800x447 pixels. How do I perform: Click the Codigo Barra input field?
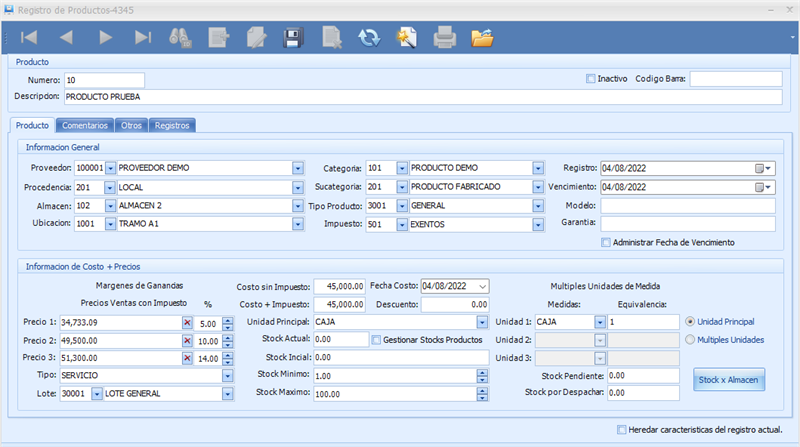click(x=735, y=79)
